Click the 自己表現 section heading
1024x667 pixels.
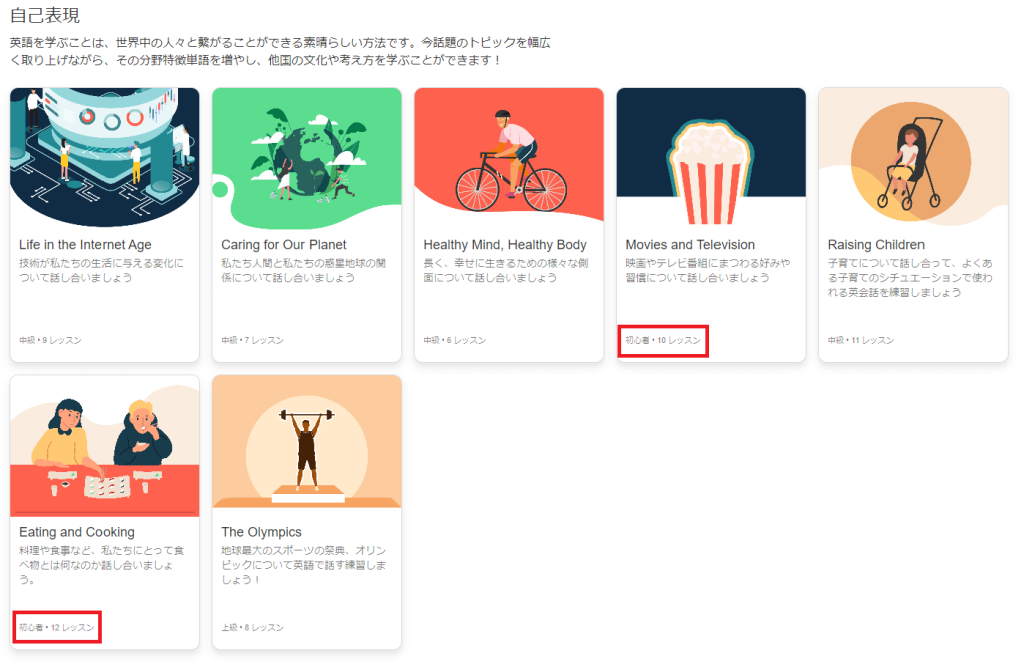click(45, 16)
